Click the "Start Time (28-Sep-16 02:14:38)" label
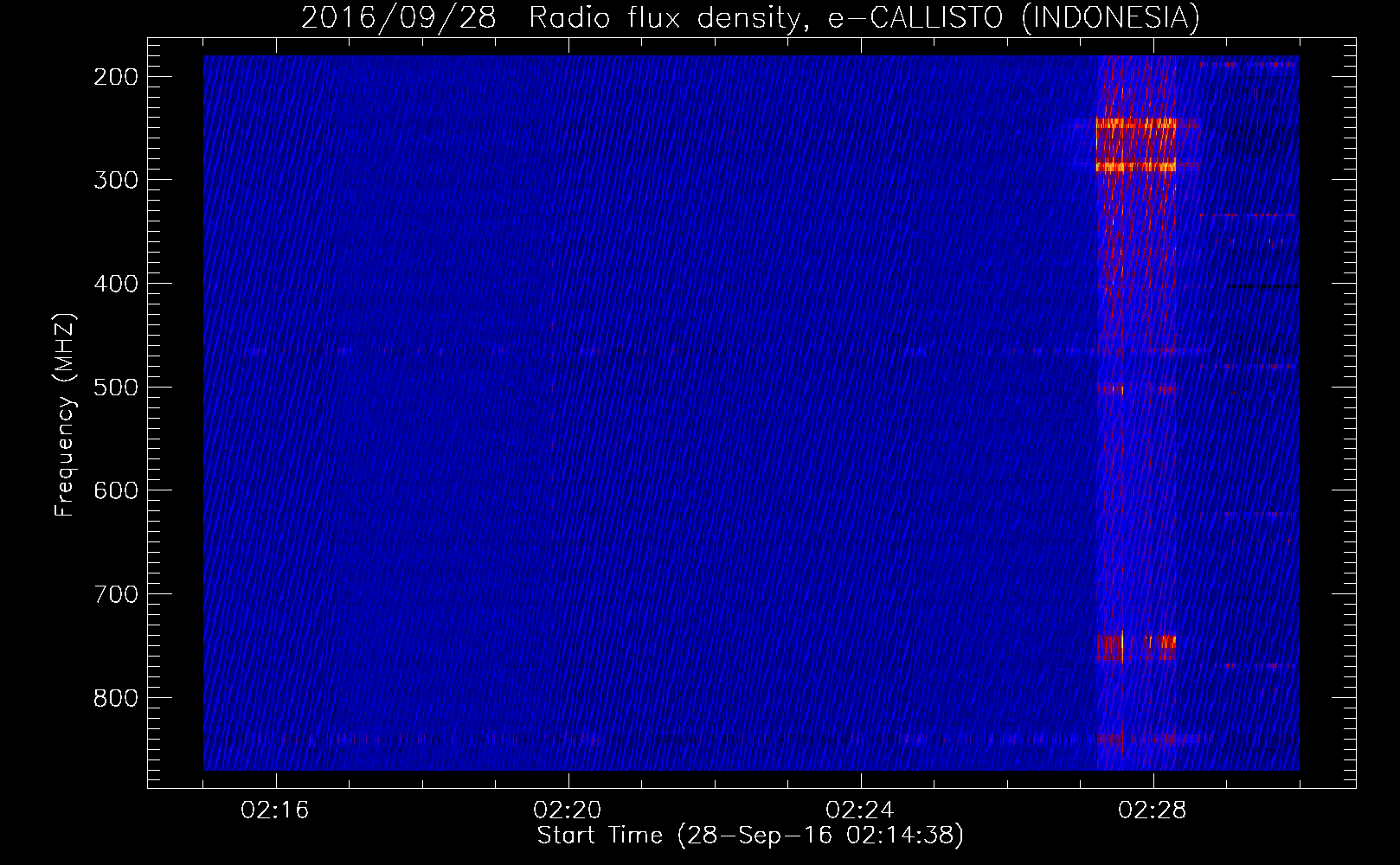The width and height of the screenshot is (1400, 865). [750, 836]
